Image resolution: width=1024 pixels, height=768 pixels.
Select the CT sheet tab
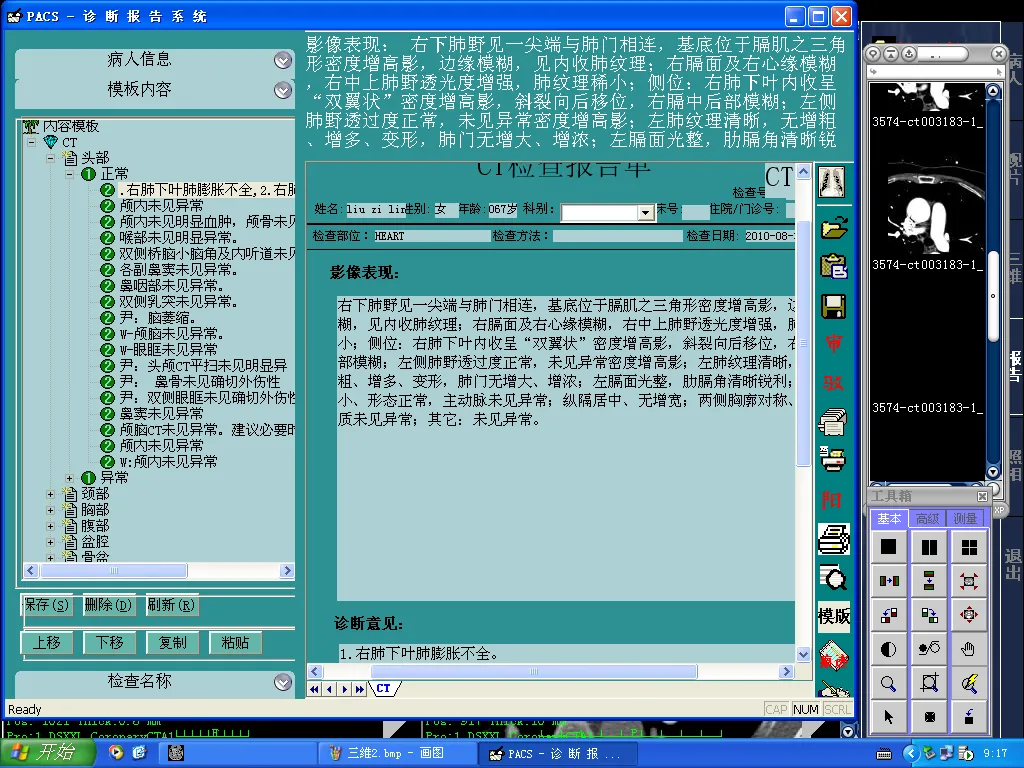pyautogui.click(x=383, y=688)
